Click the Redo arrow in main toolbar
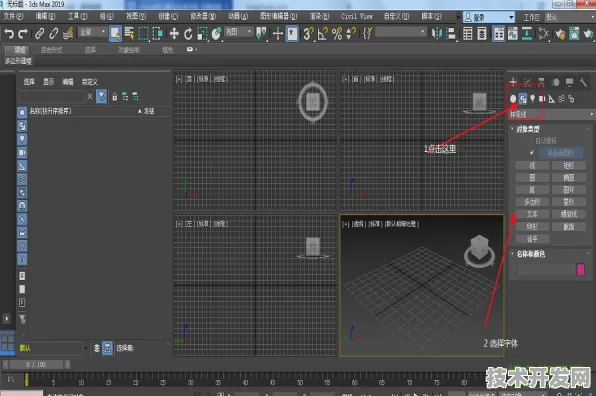The height and width of the screenshot is (396, 596). pyautogui.click(x=23, y=34)
